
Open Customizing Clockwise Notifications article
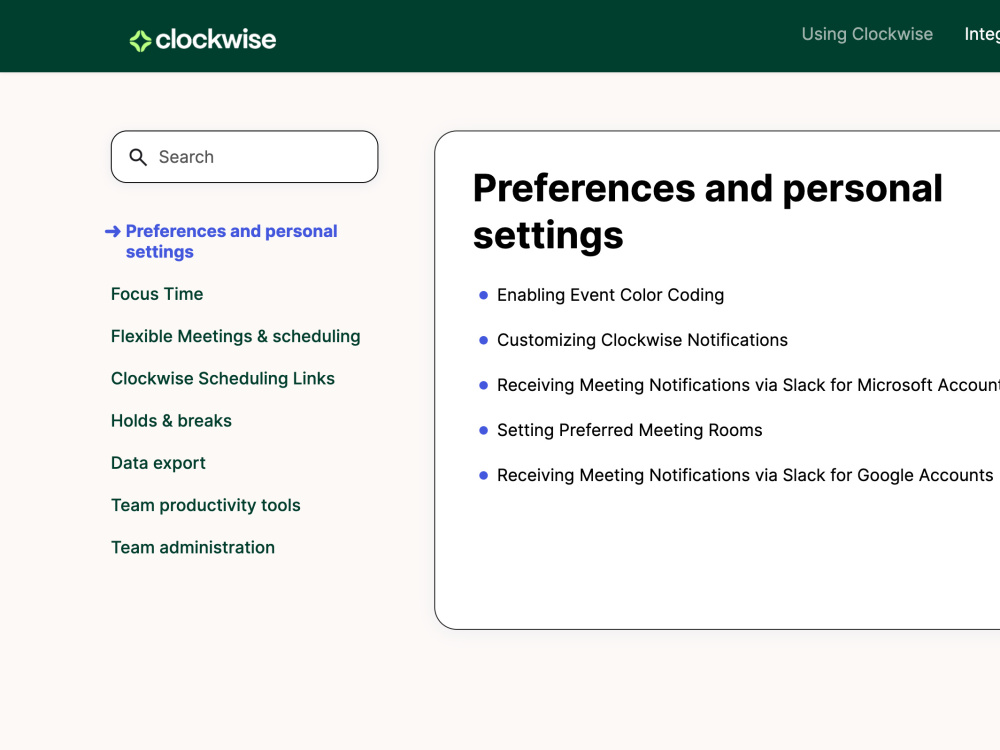[x=642, y=340]
